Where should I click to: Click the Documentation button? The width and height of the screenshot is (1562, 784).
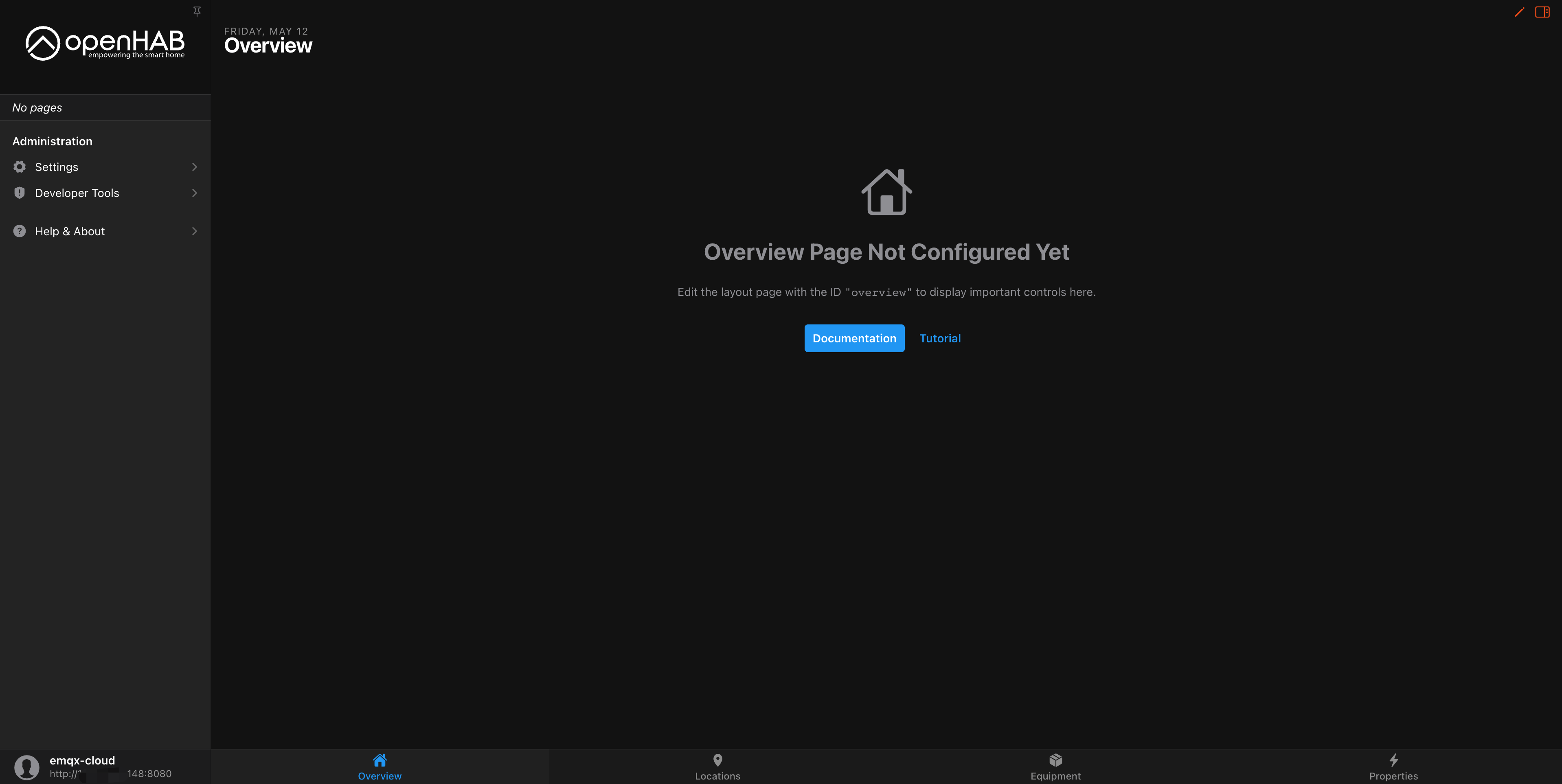click(854, 338)
